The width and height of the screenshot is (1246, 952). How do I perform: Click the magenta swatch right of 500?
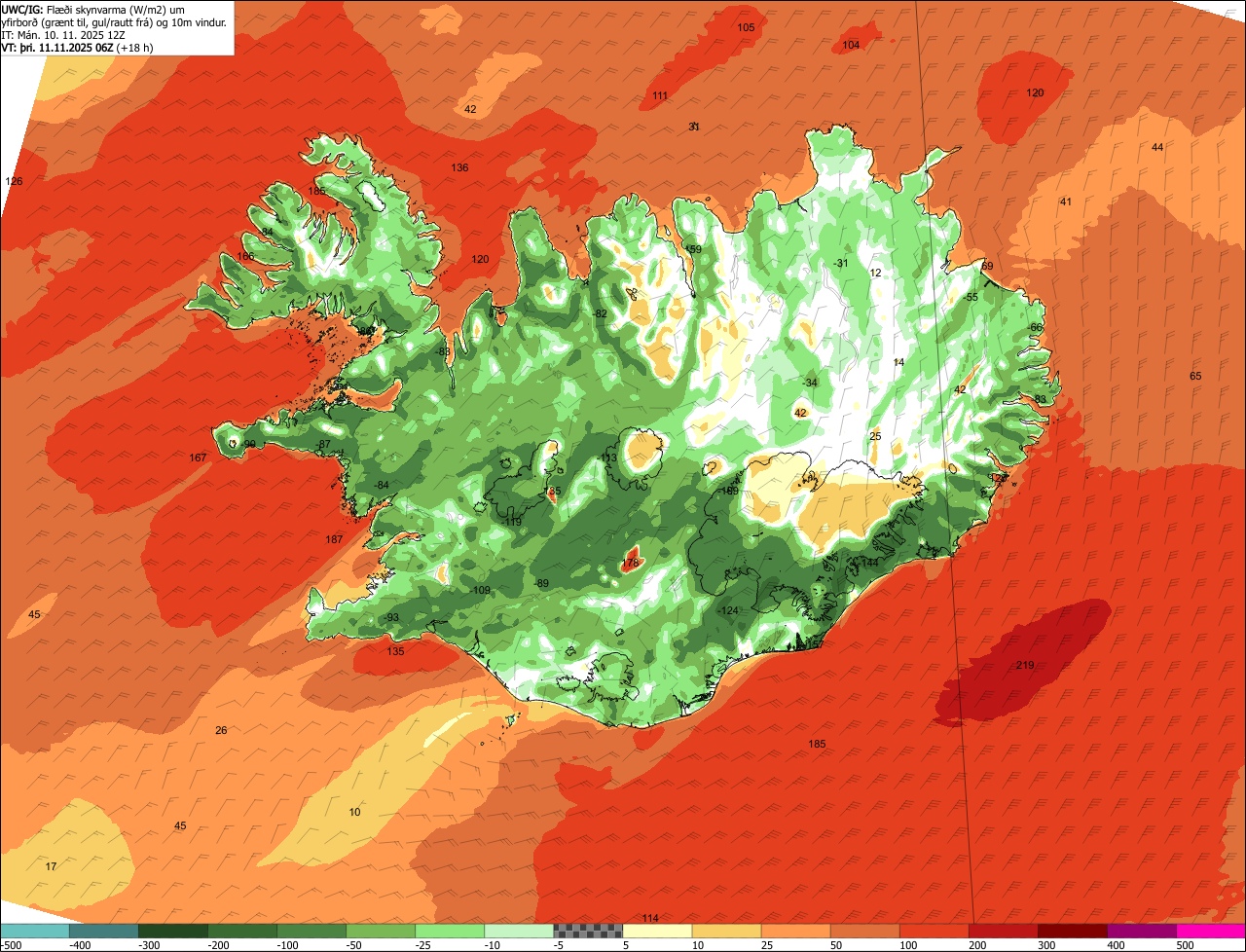coord(1211,931)
